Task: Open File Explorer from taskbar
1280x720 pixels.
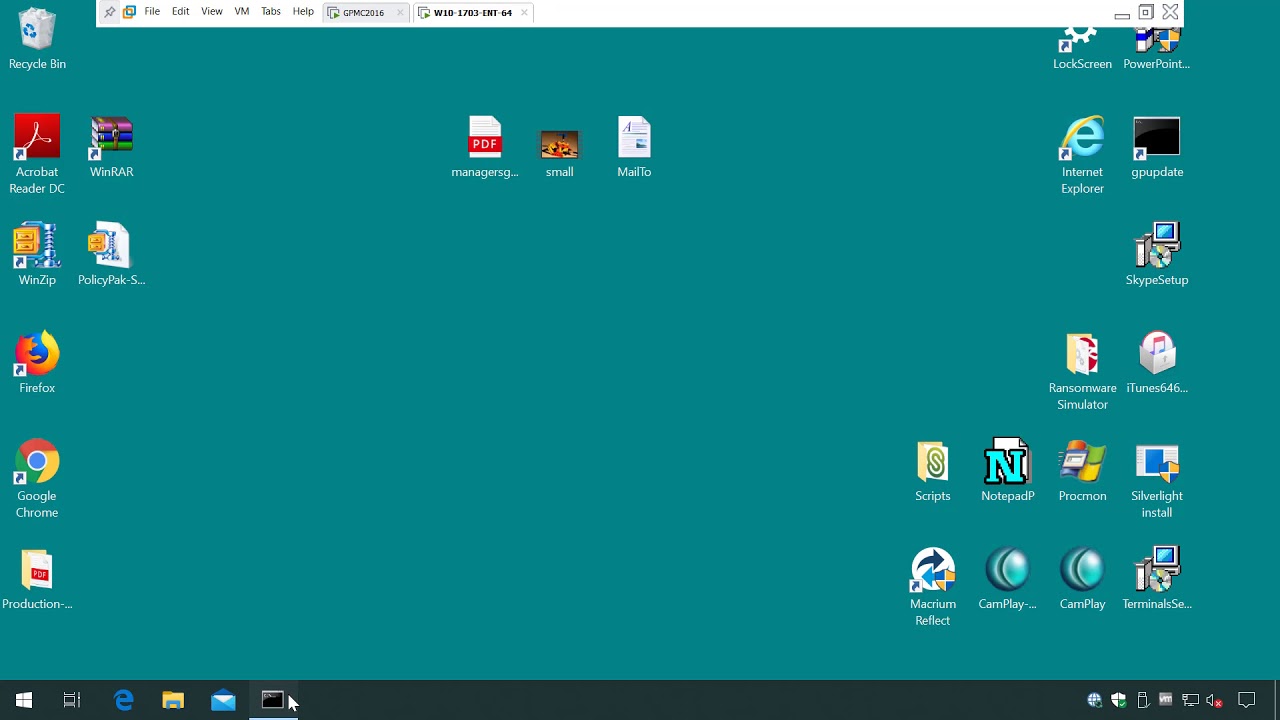Action: click(173, 700)
